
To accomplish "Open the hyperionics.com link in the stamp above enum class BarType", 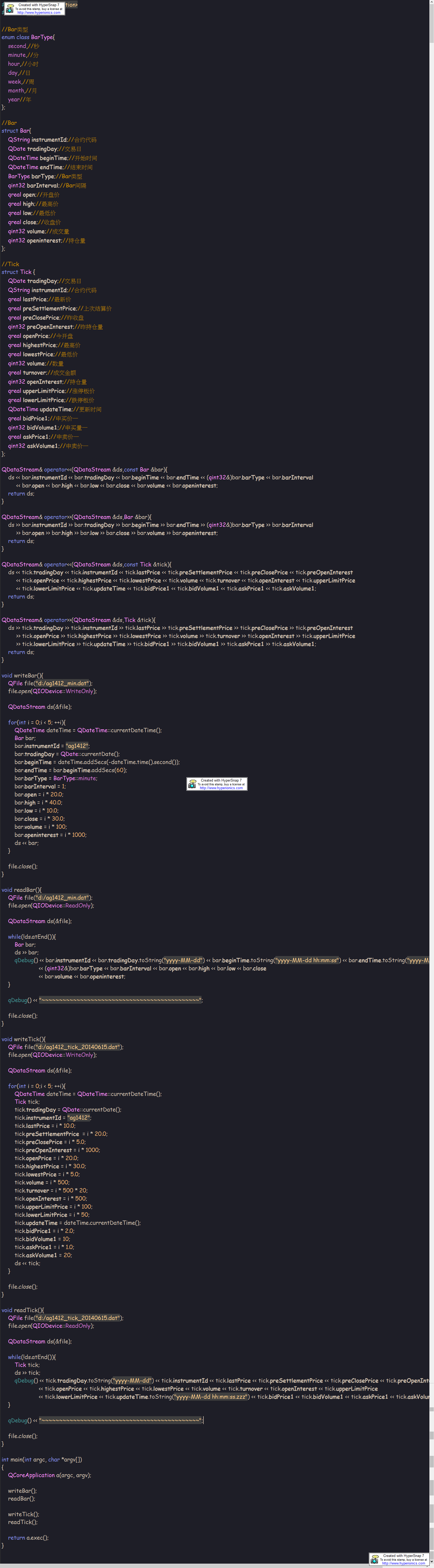I will click(x=39, y=13).
